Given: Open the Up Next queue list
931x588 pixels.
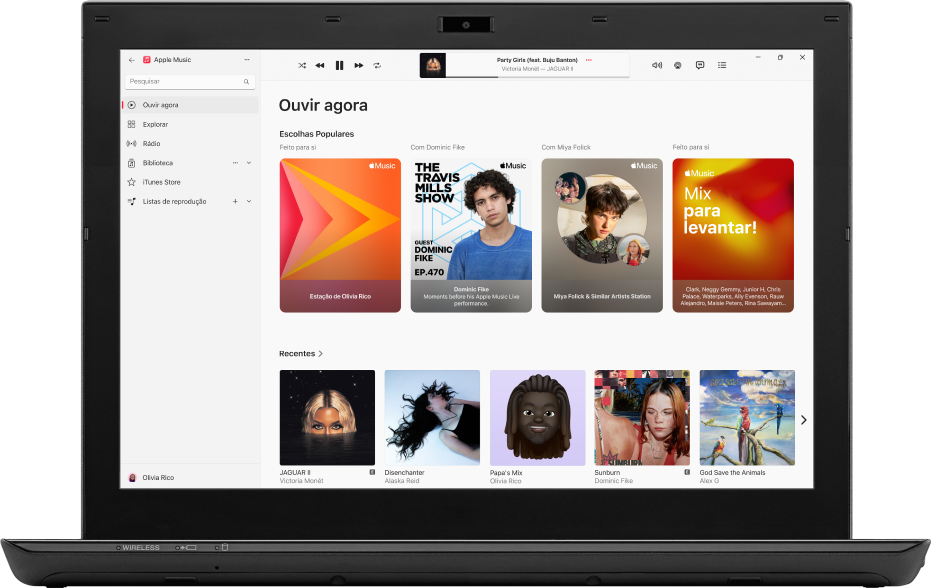Looking at the screenshot, I should coord(722,65).
